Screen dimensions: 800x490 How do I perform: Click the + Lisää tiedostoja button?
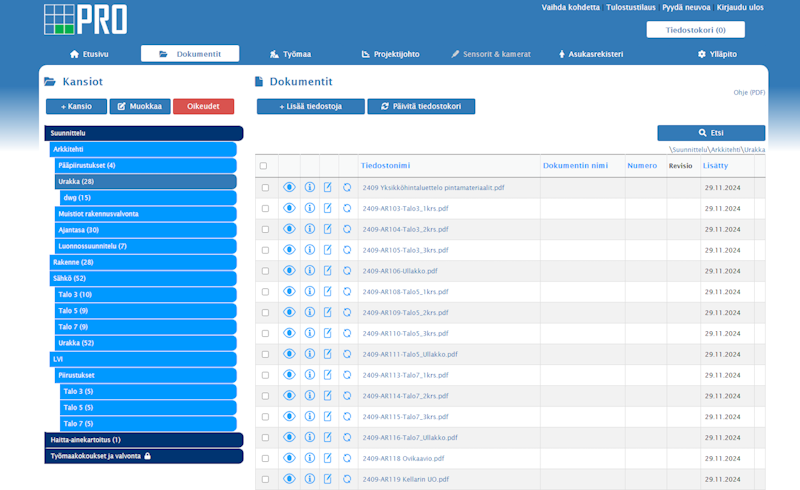[x=310, y=106]
